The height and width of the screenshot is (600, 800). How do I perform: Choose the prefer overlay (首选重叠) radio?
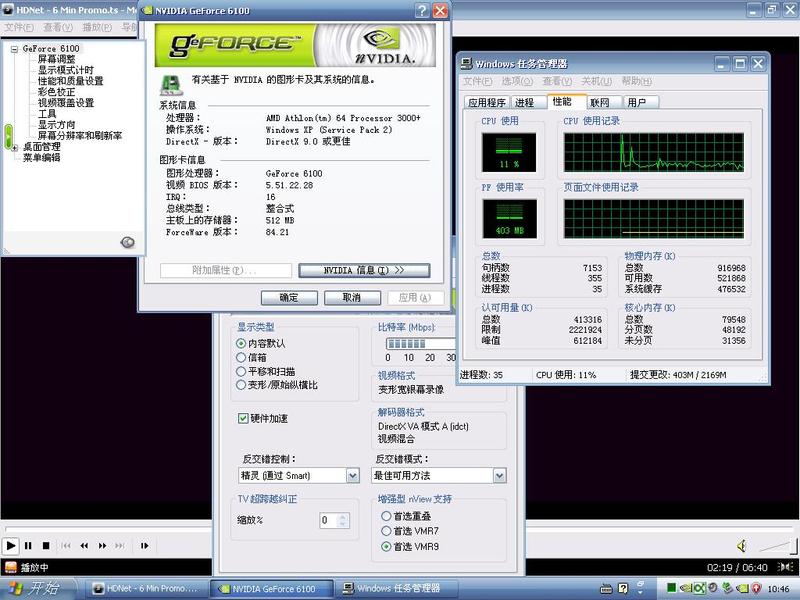(386, 516)
